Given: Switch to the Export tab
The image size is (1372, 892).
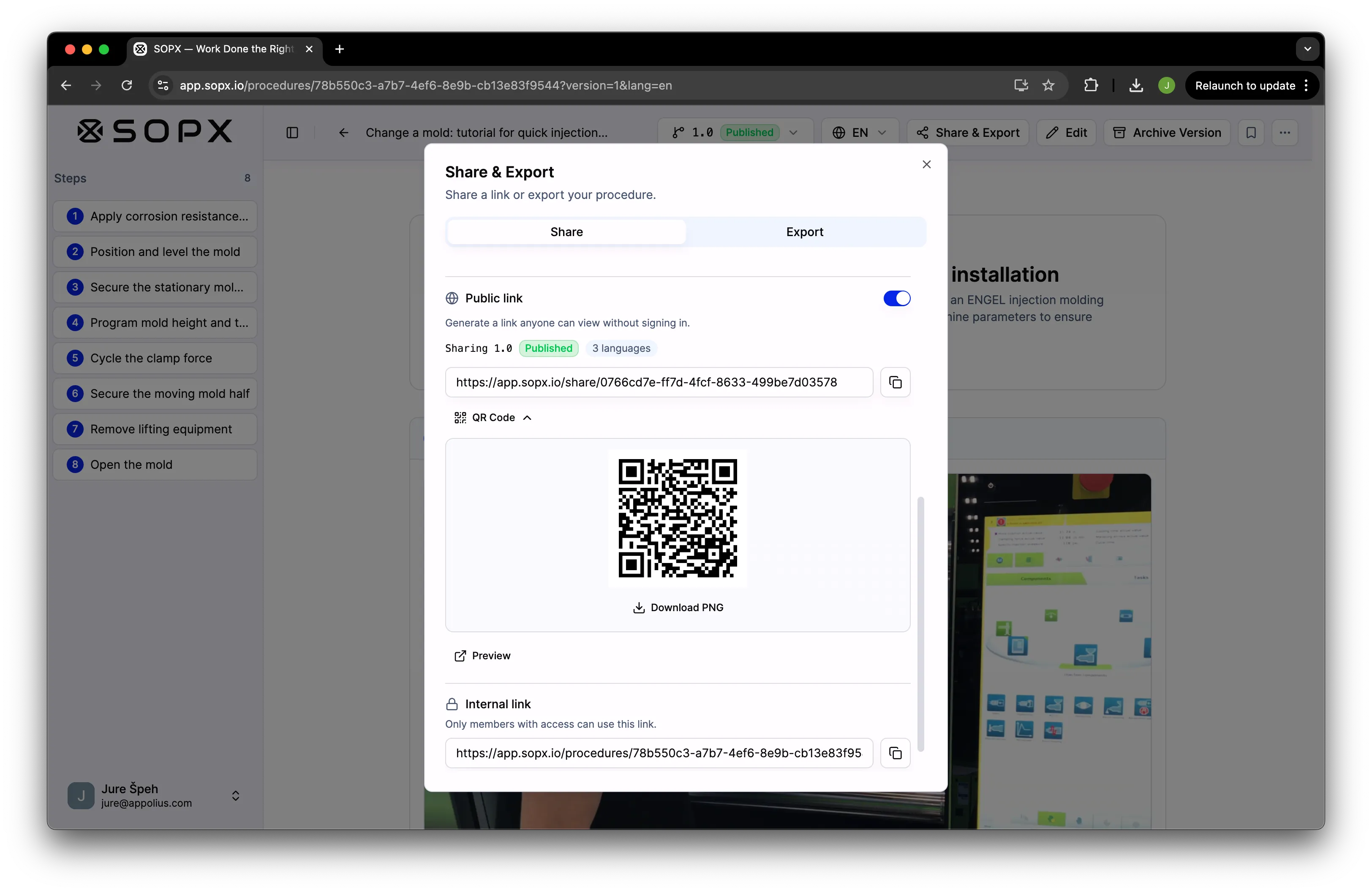Looking at the screenshot, I should point(804,231).
